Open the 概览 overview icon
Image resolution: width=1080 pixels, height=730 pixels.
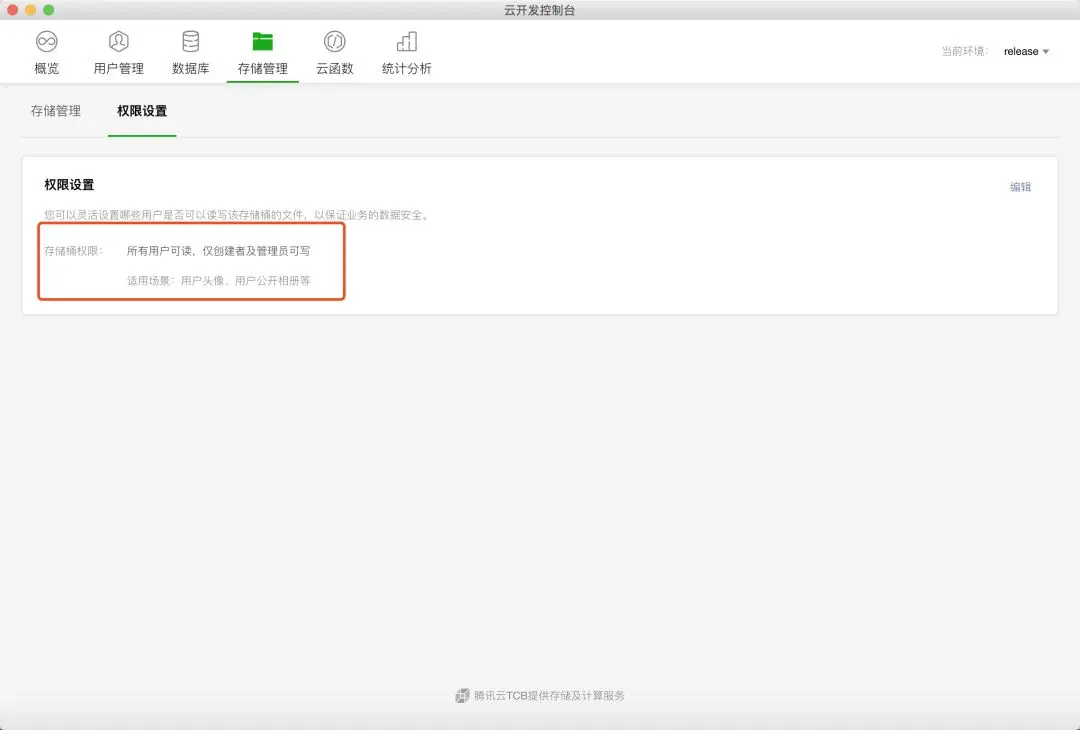tap(47, 41)
